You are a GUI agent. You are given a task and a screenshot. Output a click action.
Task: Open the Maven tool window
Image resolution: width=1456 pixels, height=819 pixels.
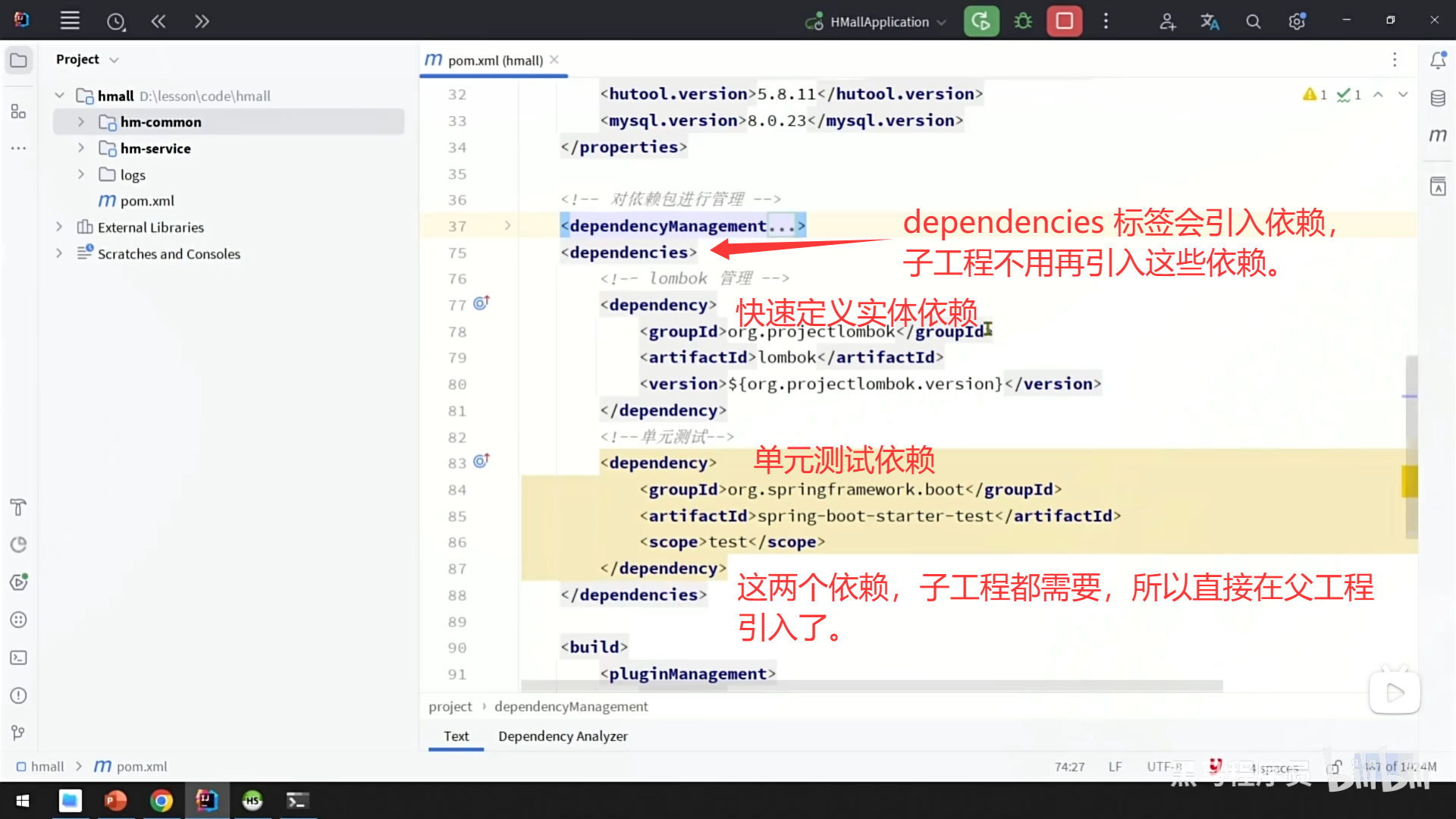tap(1438, 135)
